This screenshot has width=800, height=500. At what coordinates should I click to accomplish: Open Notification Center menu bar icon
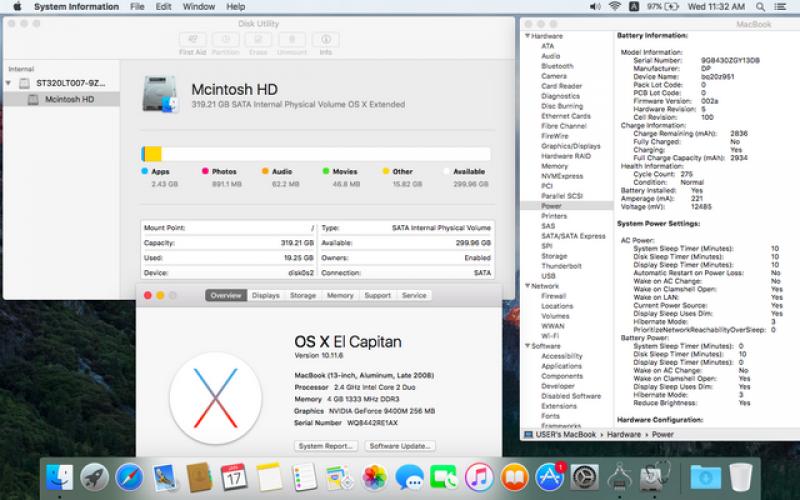(x=780, y=7)
